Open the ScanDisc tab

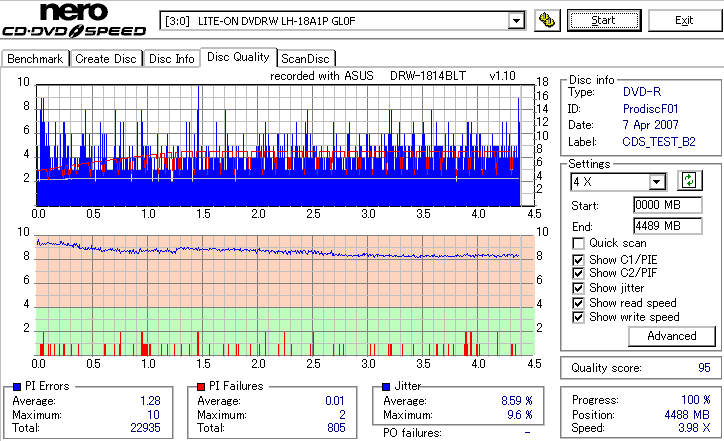point(305,59)
